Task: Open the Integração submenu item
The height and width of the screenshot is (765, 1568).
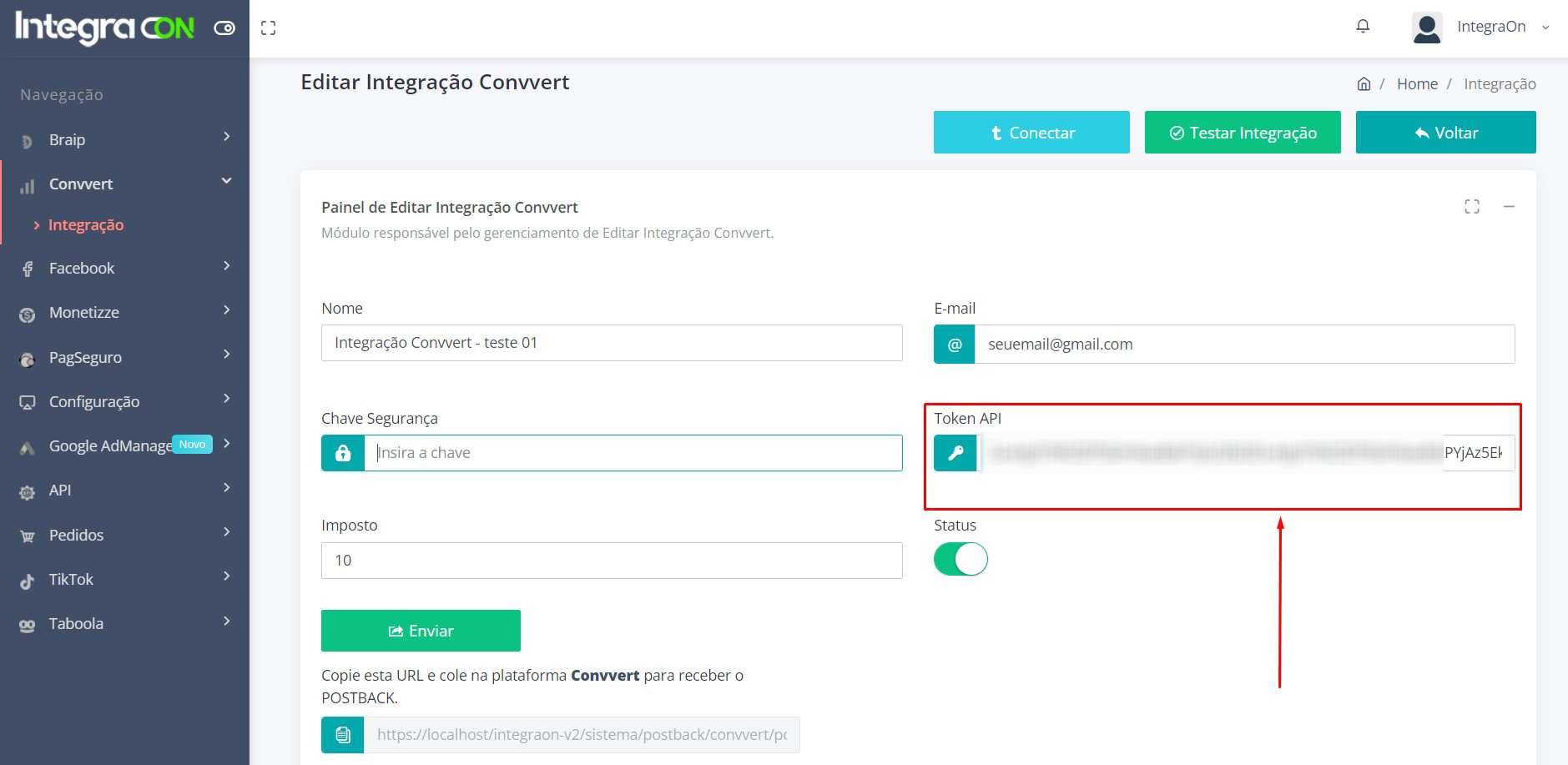Action: click(x=86, y=225)
